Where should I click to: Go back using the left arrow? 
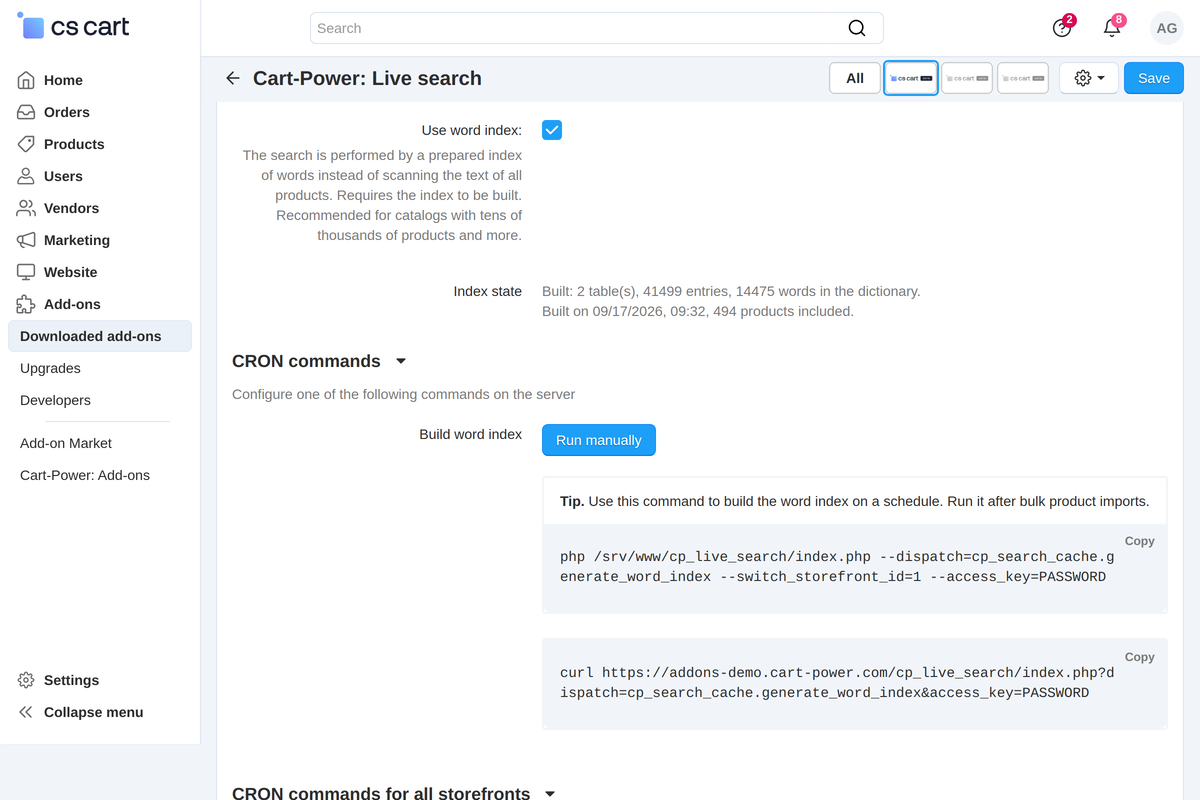[233, 78]
